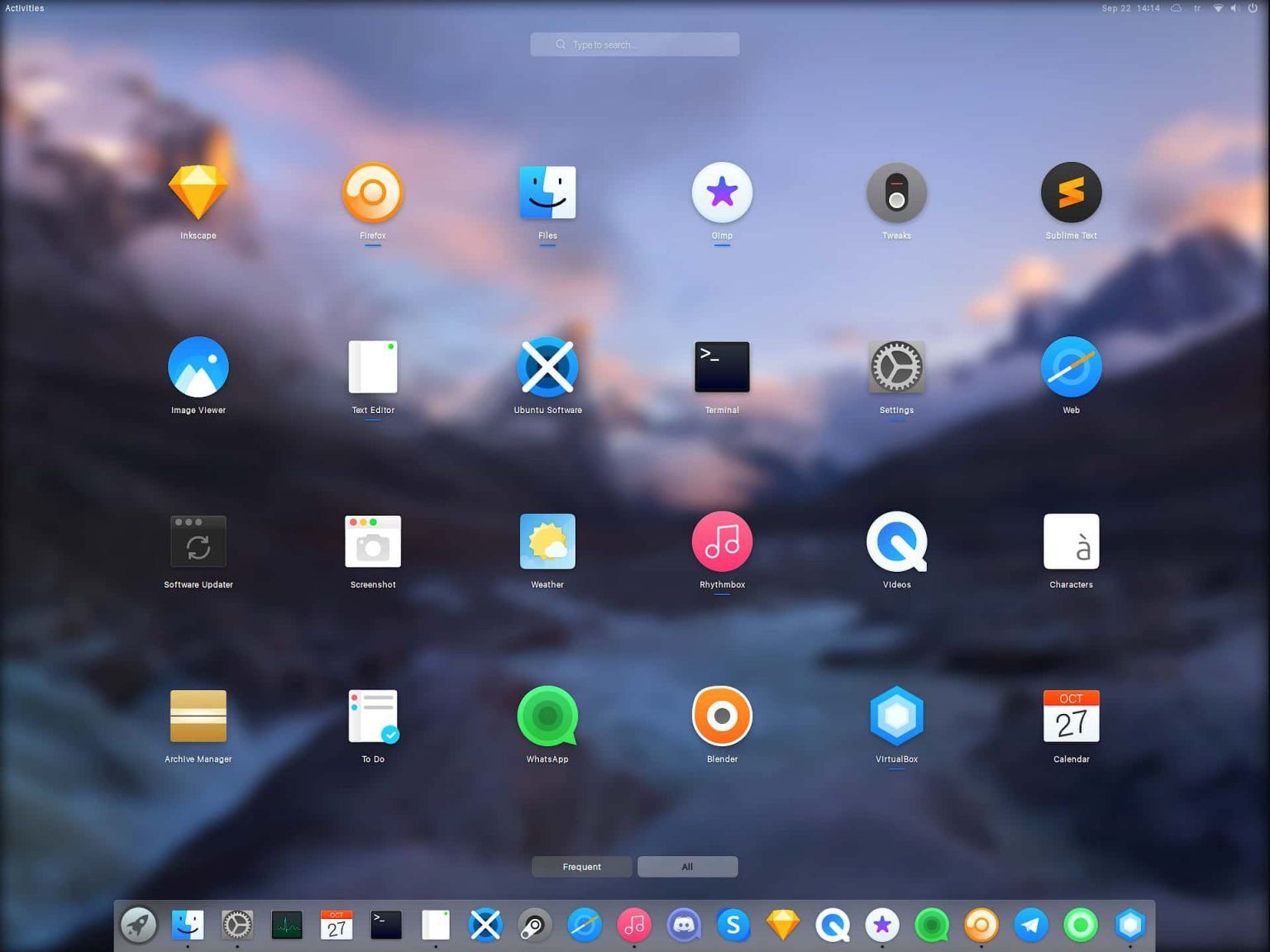
Task: Launch Archive Manager
Action: point(198,716)
